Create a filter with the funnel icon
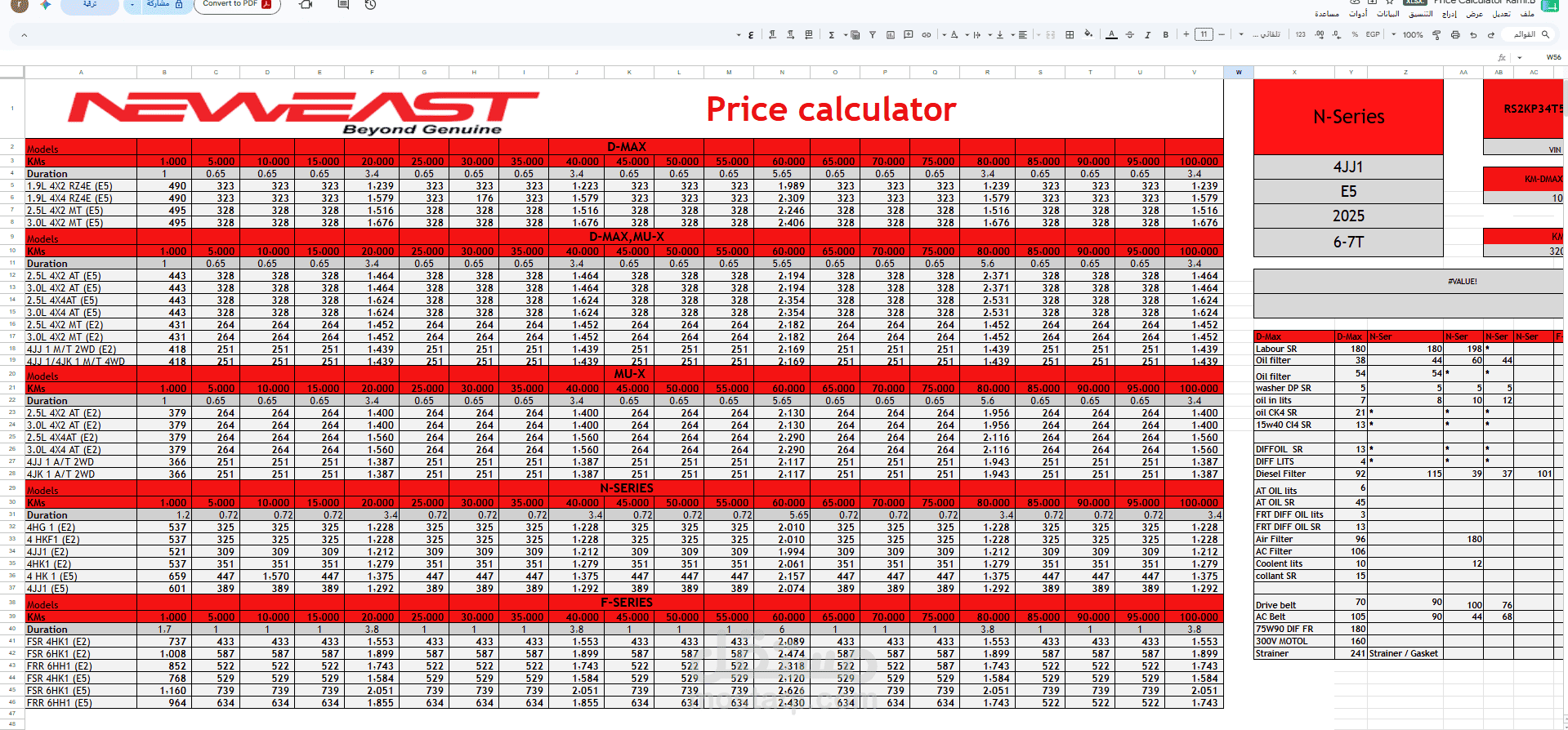This screenshot has width=1568, height=730. coord(872,35)
